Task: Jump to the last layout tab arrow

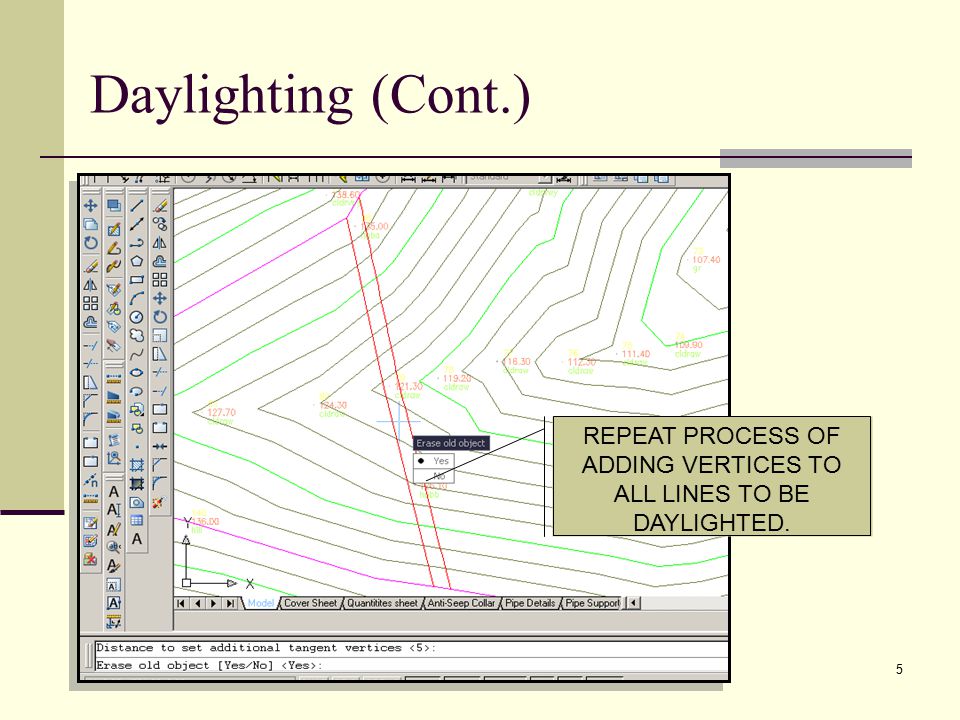Action: pyautogui.click(x=230, y=603)
